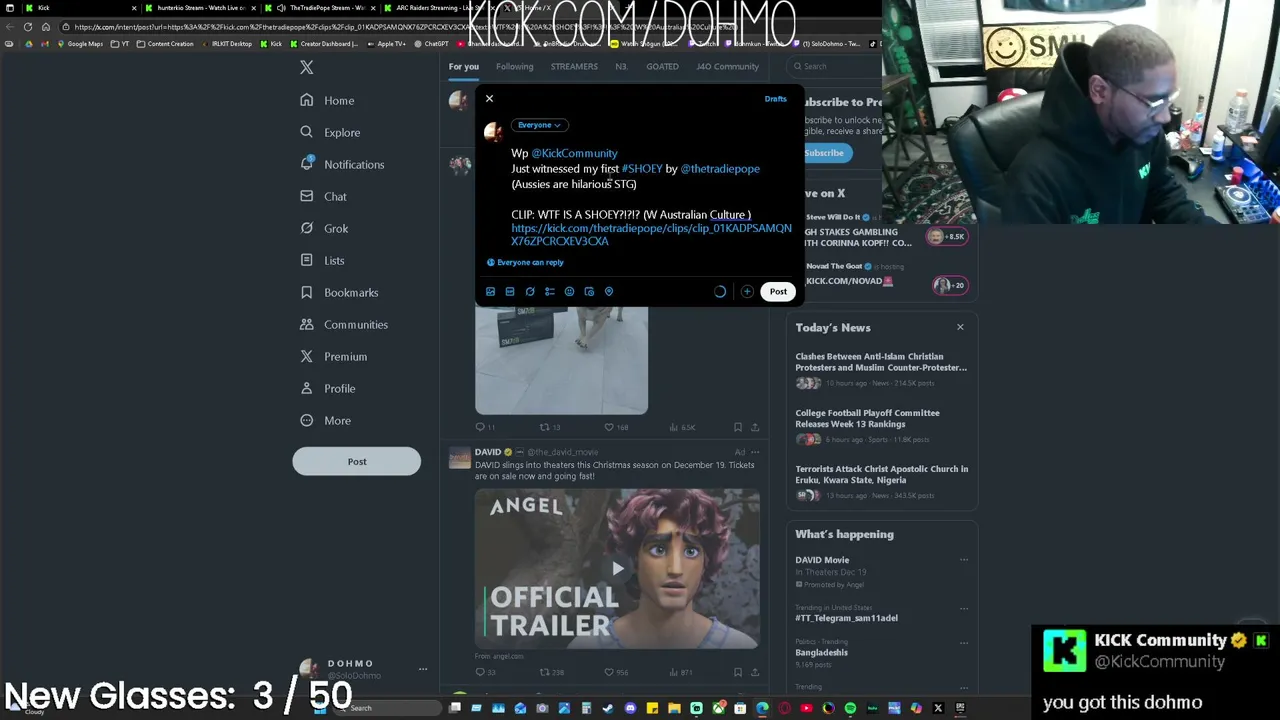The width and height of the screenshot is (1280, 720).
Task: Open the Google Maps bookmark
Action: [80, 44]
